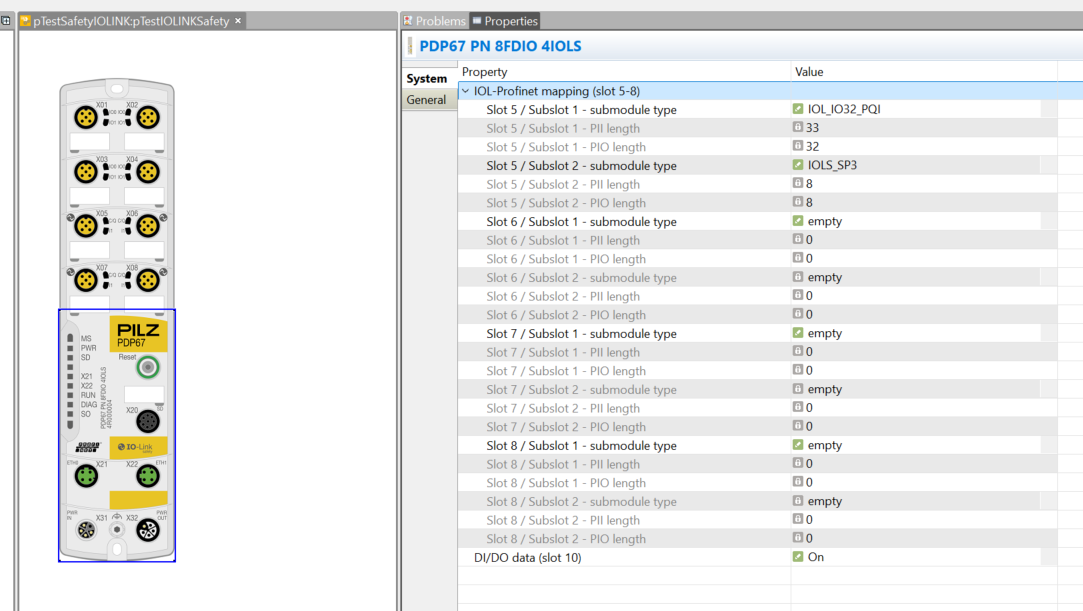Click the value 33 for Slot 5 Subslot 1 PII length

pos(812,128)
